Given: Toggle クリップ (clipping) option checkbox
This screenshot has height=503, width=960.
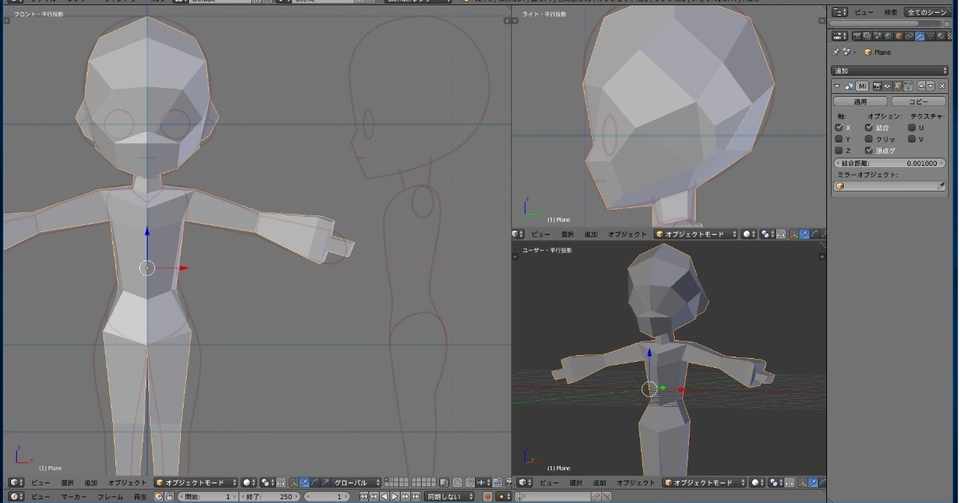Looking at the screenshot, I should (x=869, y=138).
